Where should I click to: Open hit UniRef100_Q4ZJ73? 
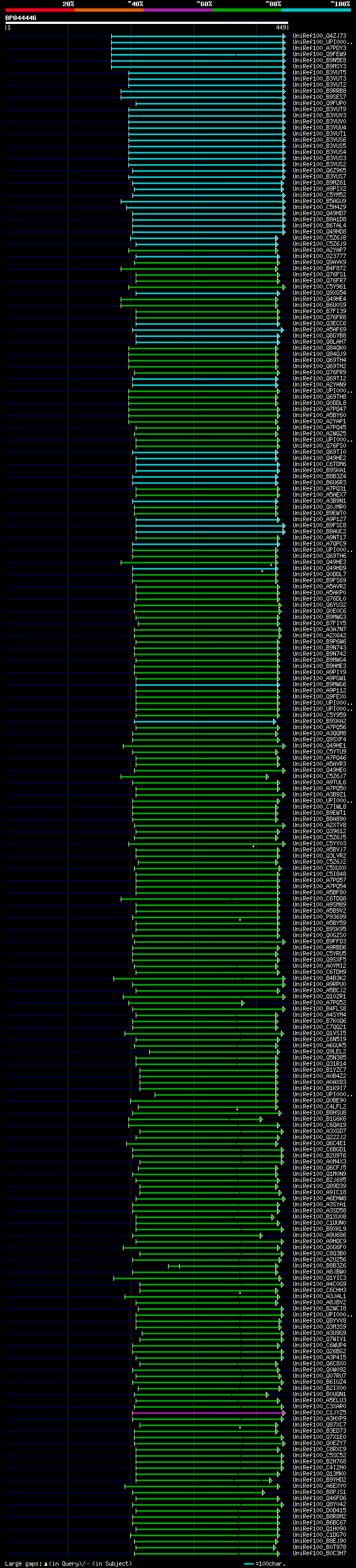[319, 36]
